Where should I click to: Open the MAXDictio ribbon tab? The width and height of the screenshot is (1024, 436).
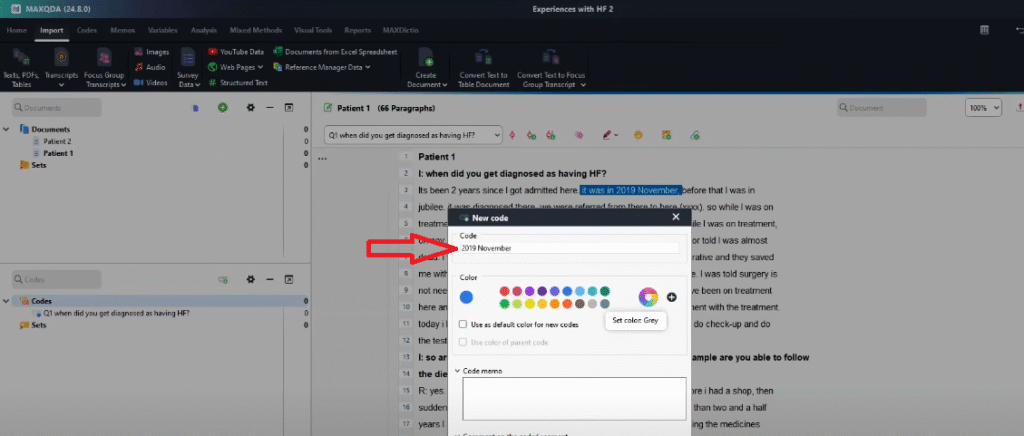[x=401, y=30]
